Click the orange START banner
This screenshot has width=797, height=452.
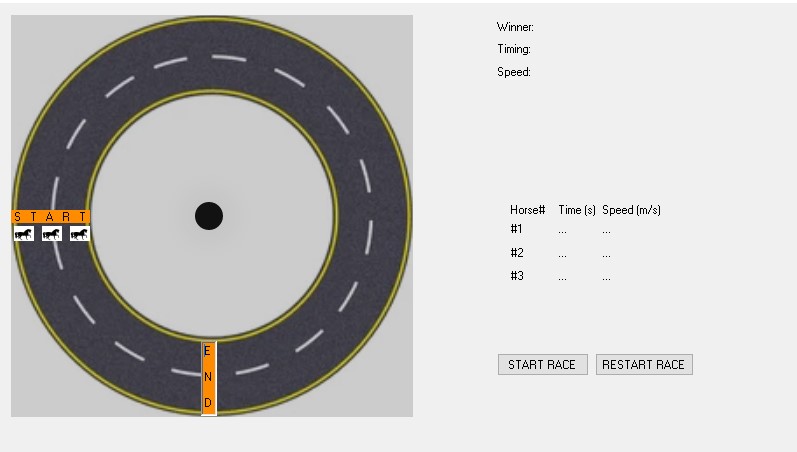point(50,217)
